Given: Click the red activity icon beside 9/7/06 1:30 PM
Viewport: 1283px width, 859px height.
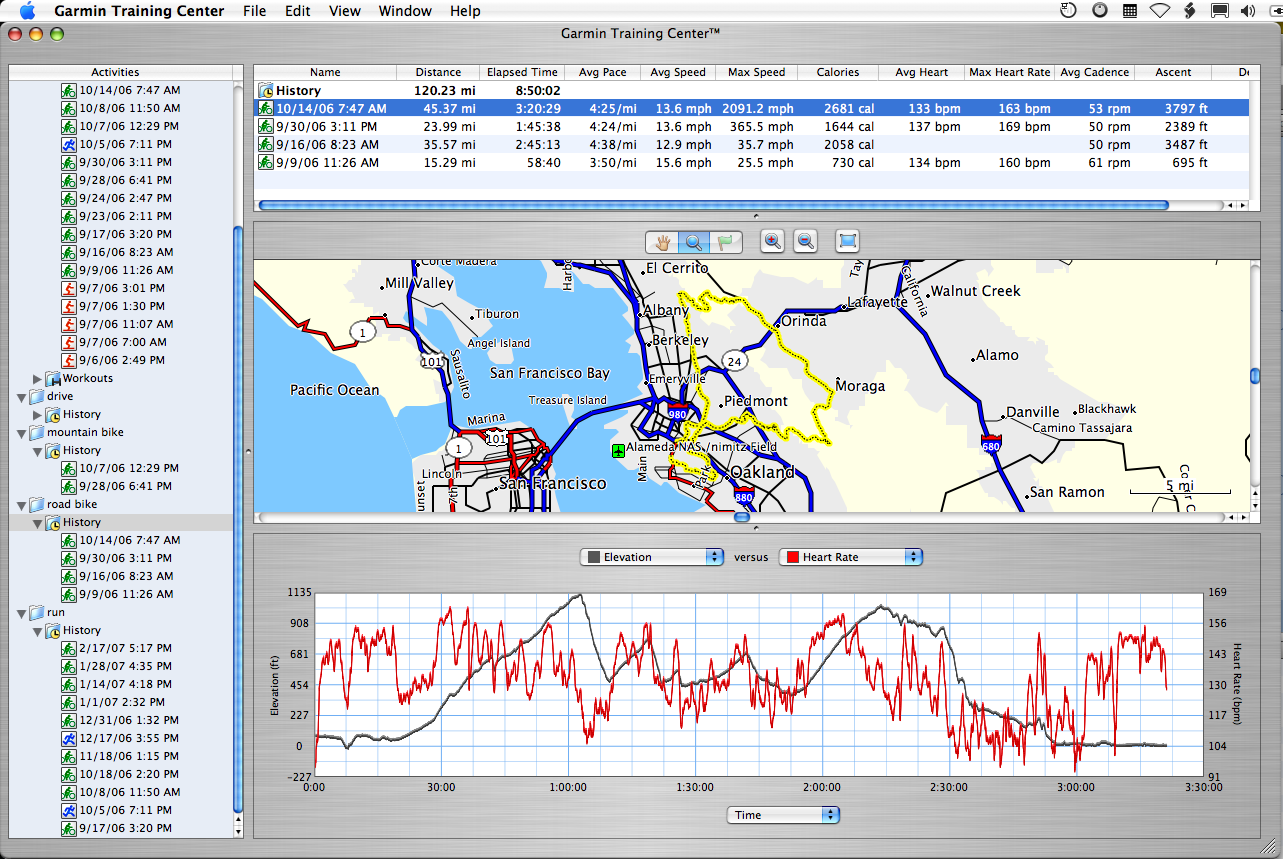Looking at the screenshot, I should (68, 306).
